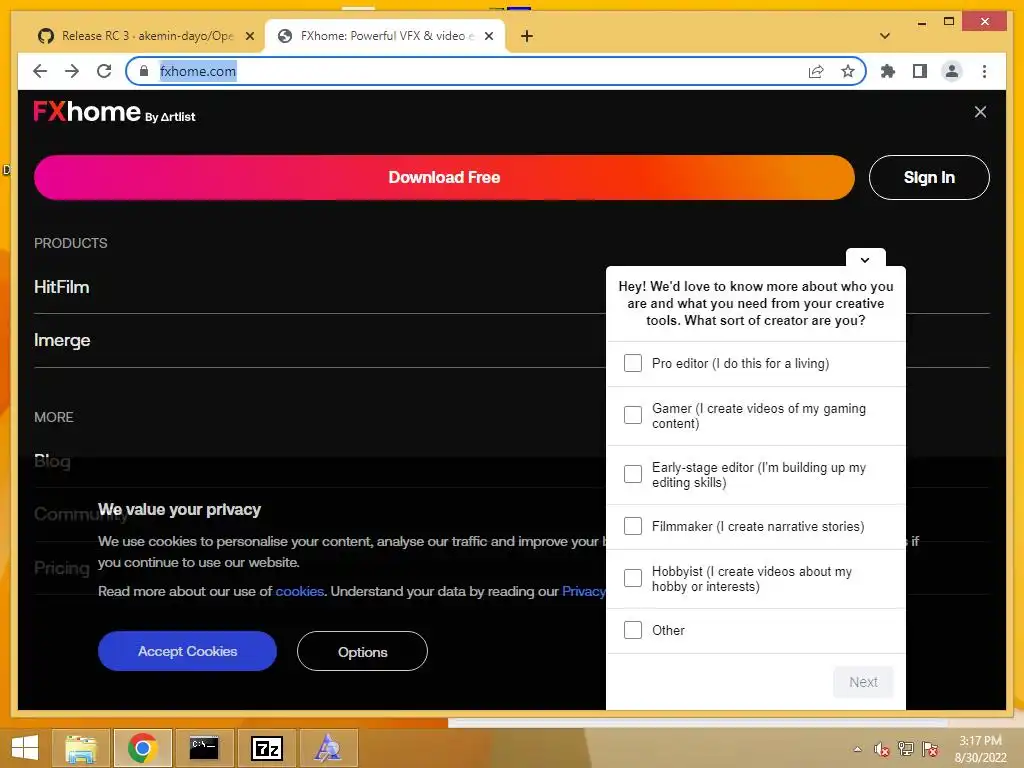Toggle the Chrome side panel
Viewport: 1024px width, 768px height.
pos(920,71)
